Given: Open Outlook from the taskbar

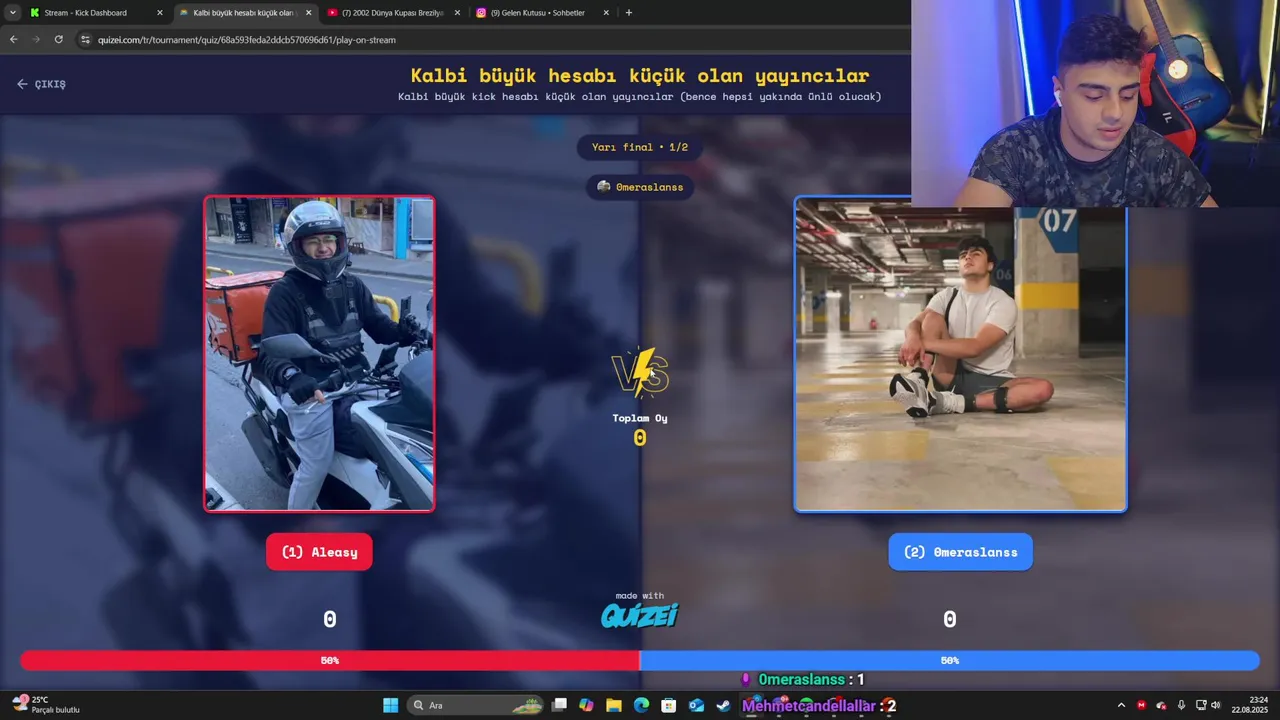Looking at the screenshot, I should click(x=696, y=705).
